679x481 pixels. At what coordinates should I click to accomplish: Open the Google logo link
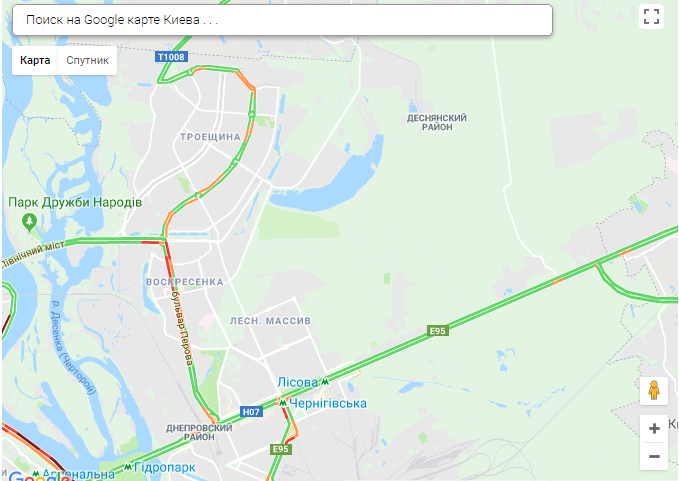37,476
